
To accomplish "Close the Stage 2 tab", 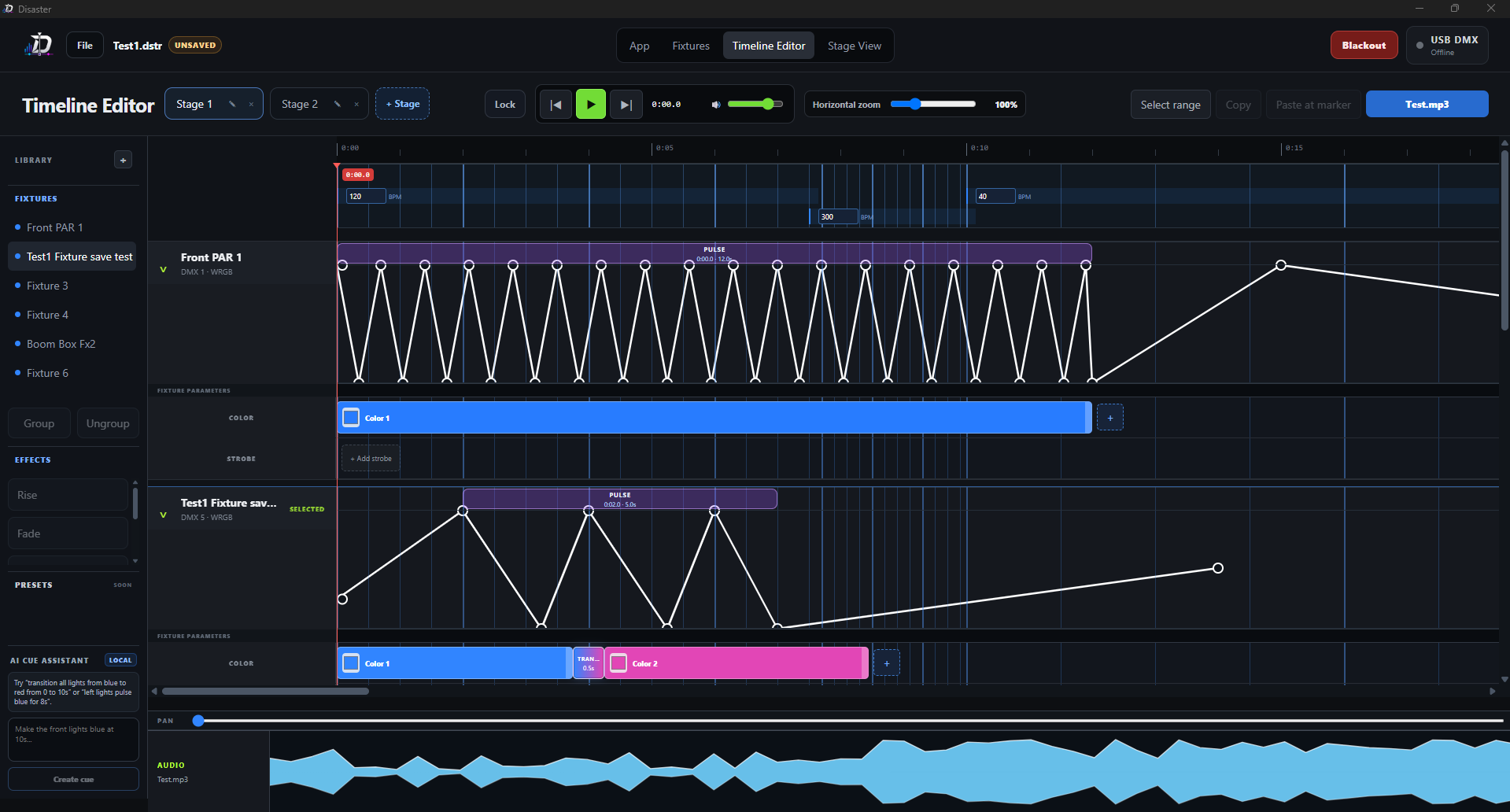I will tap(356, 104).
